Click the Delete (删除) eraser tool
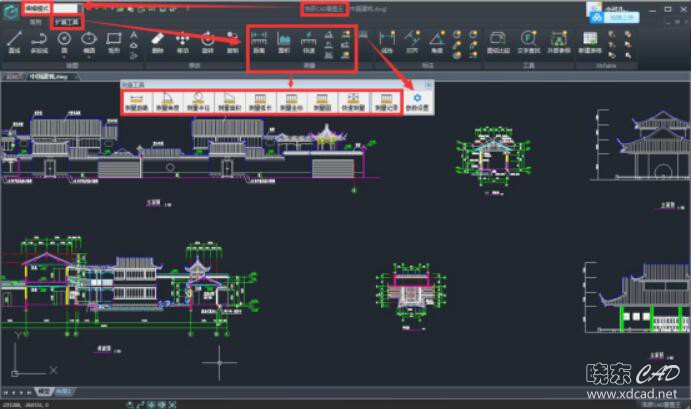This screenshot has height=409, width=692. coord(158,42)
